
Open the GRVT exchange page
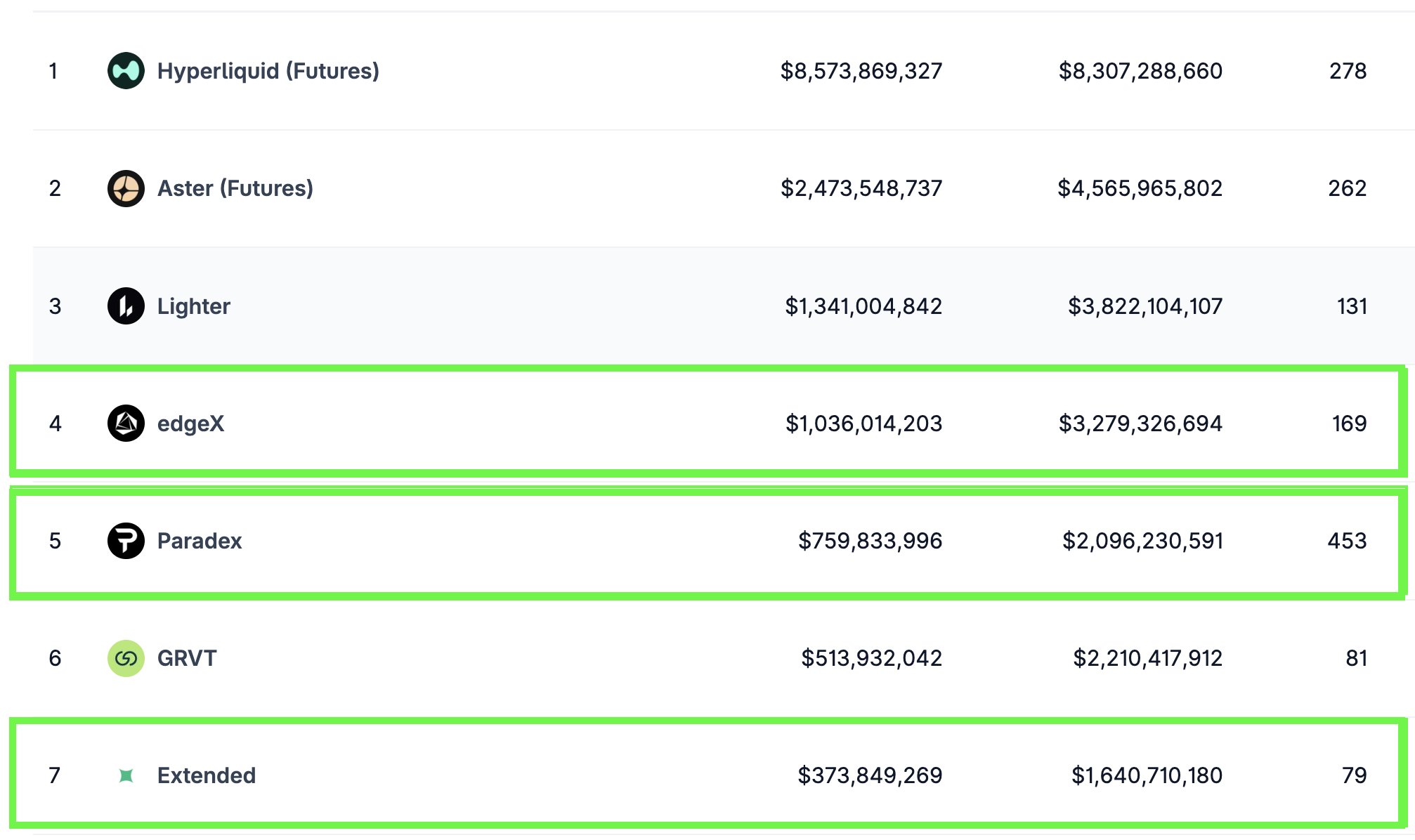(x=187, y=658)
